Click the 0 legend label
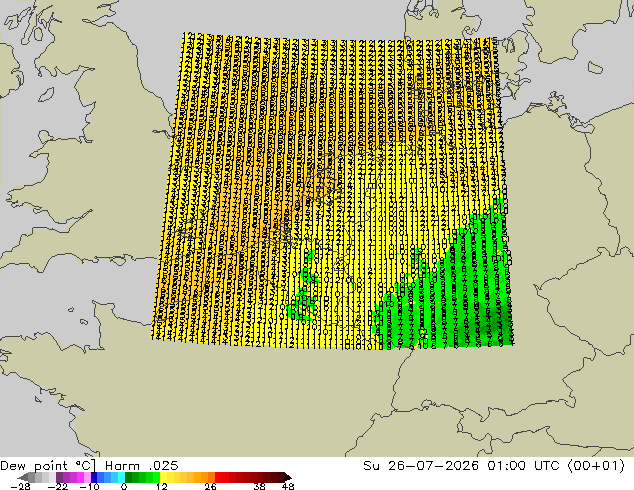The height and width of the screenshot is (490, 634). [124, 486]
